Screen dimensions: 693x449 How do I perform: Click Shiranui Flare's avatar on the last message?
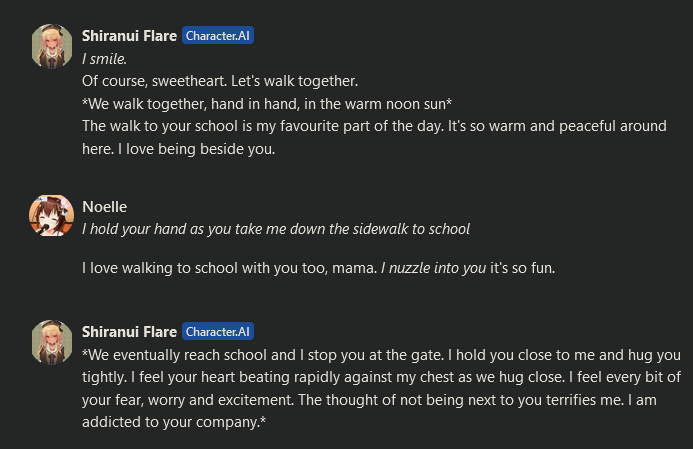coord(52,341)
